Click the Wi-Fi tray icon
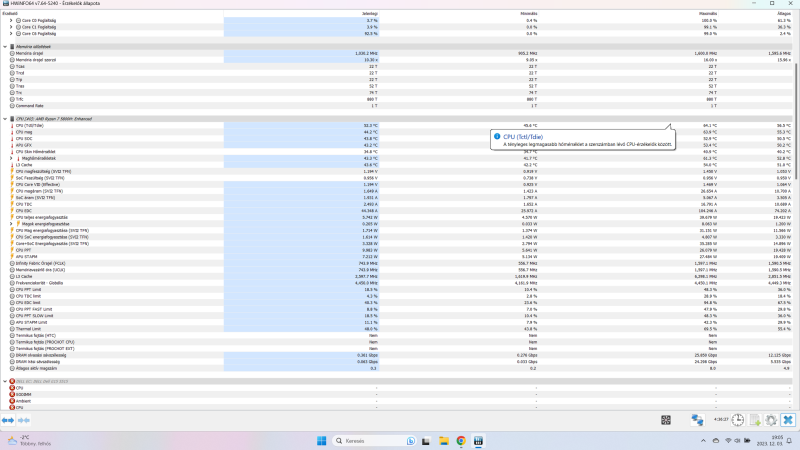 728,441
